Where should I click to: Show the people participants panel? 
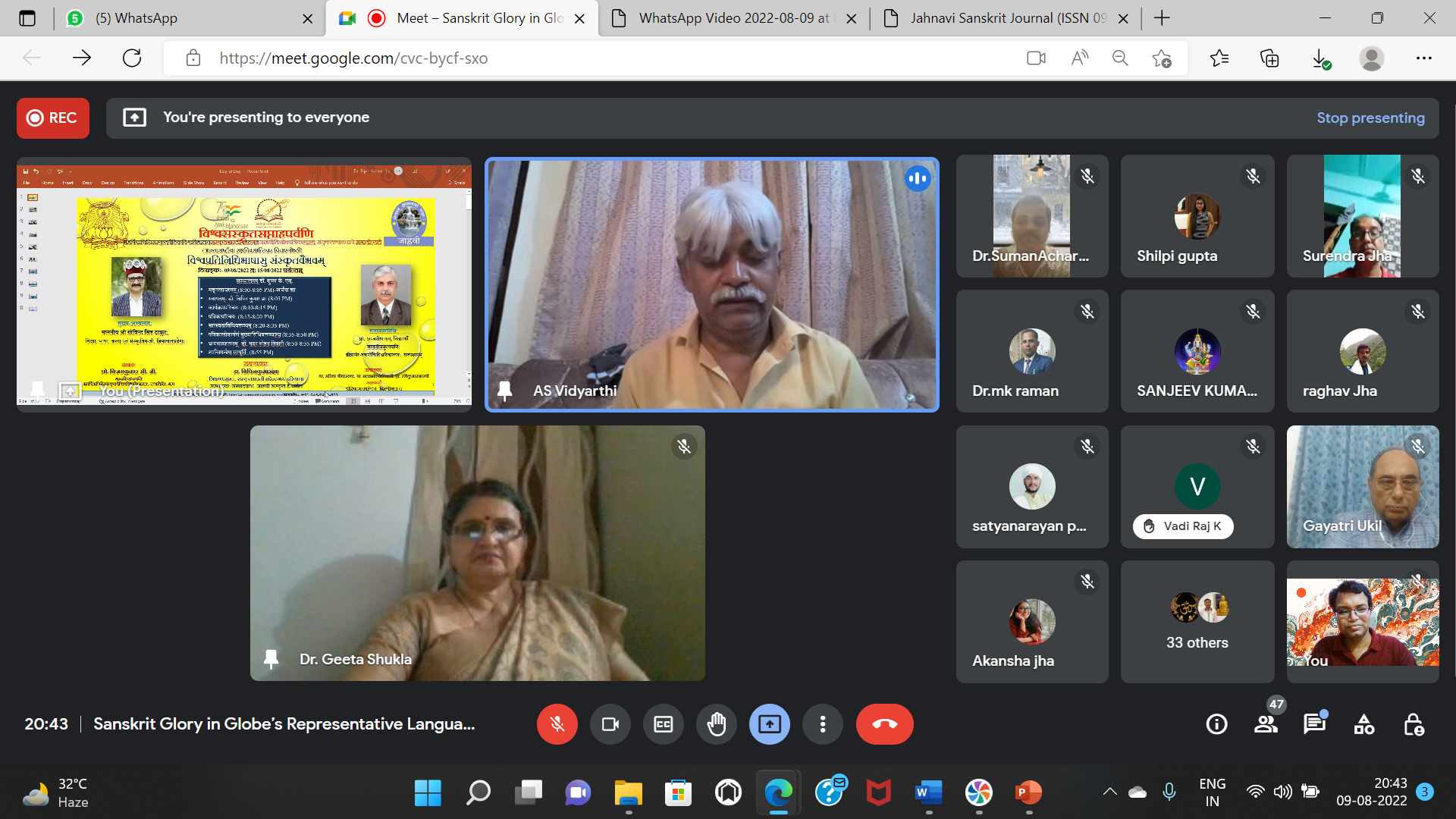coord(1266,724)
